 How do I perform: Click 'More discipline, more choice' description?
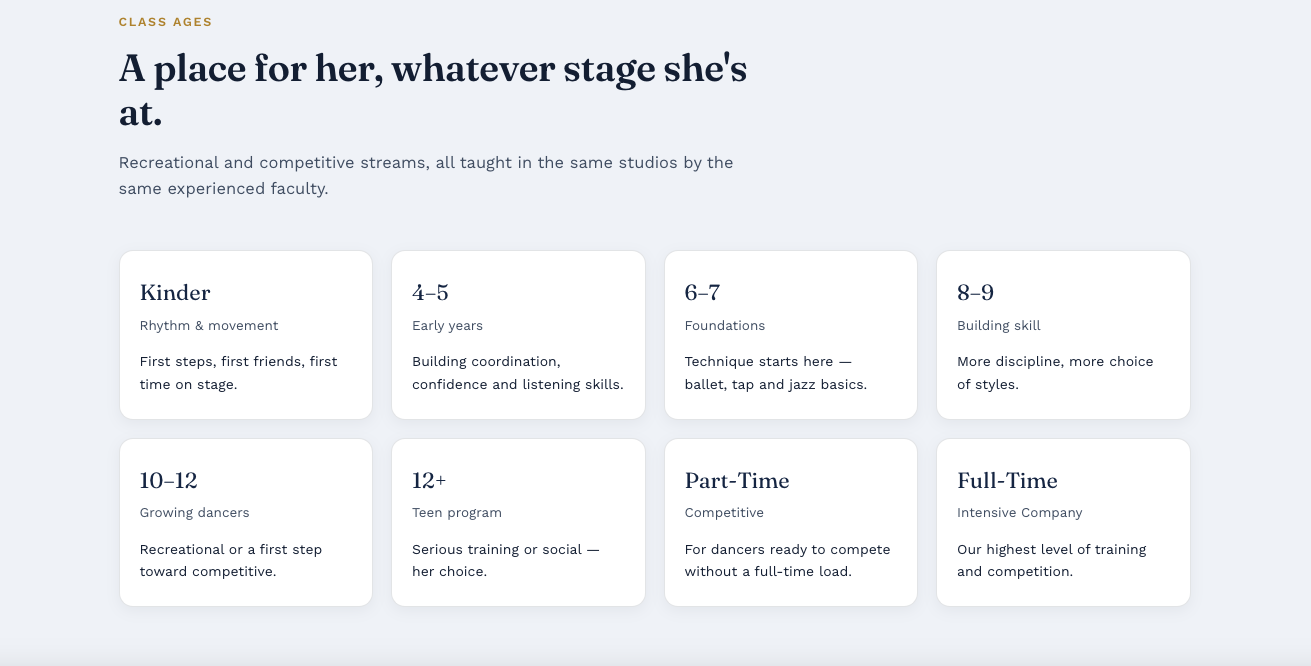pyautogui.click(x=1055, y=372)
